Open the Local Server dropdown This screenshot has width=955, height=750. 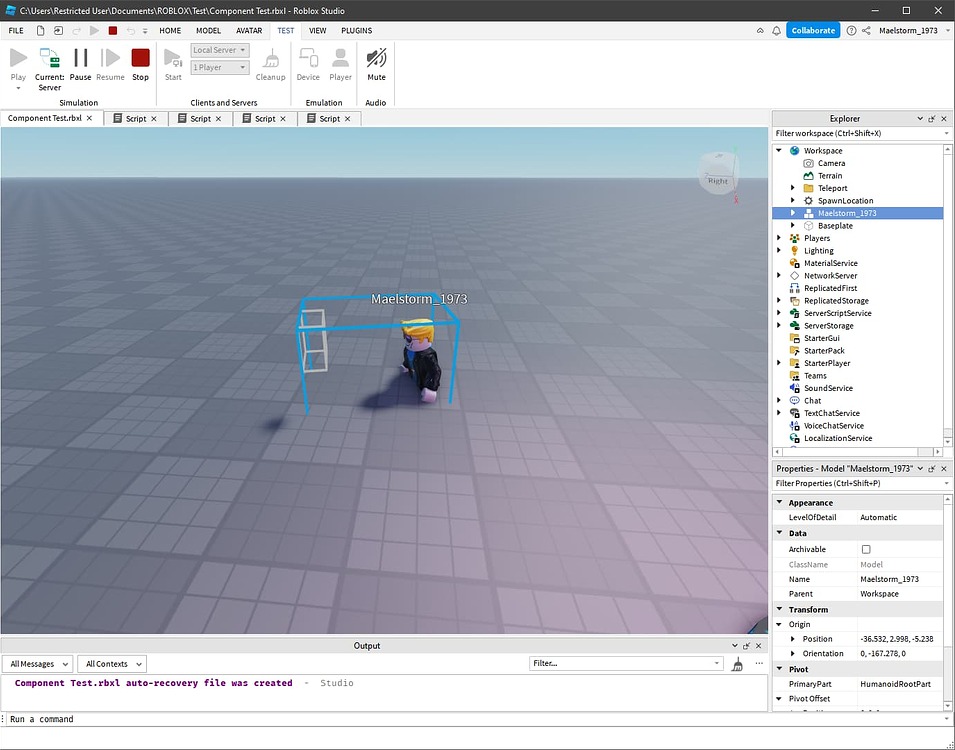click(219, 49)
